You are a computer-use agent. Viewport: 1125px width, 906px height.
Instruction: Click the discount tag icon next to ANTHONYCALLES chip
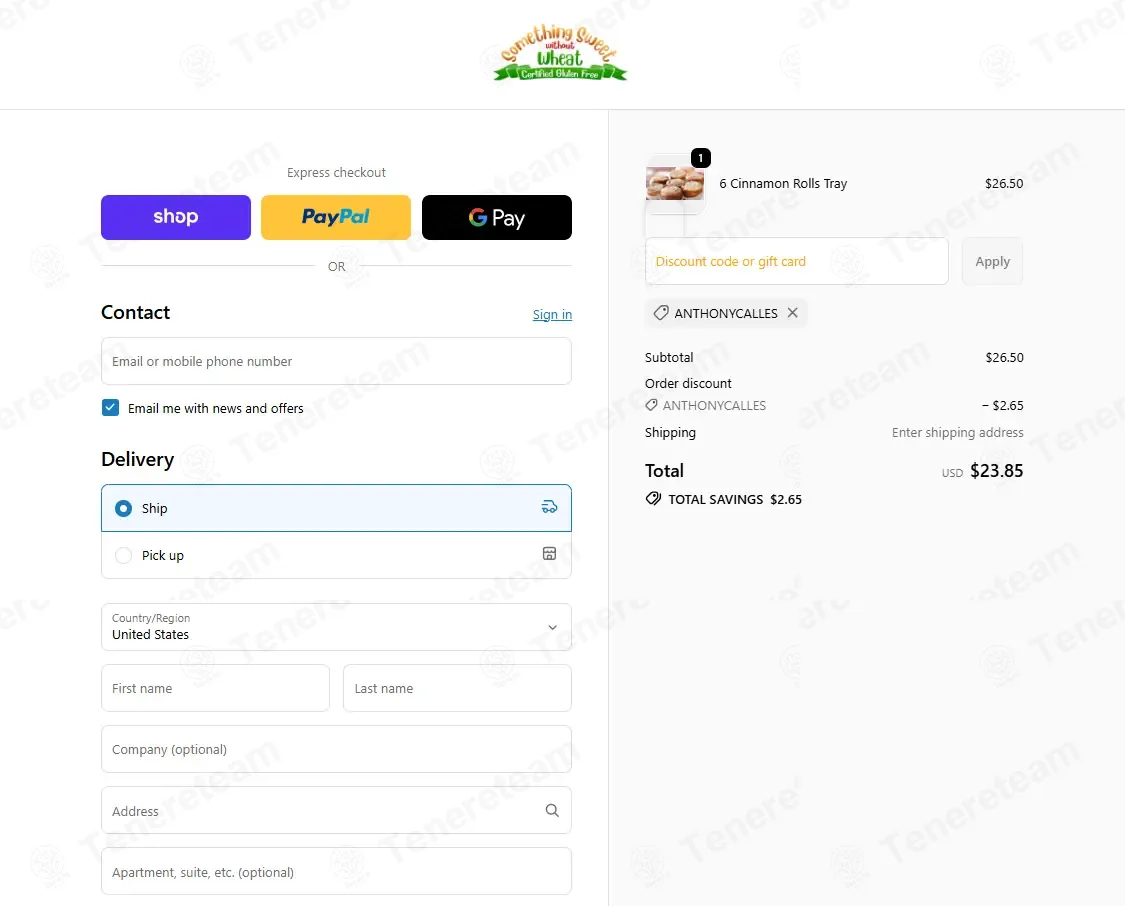click(661, 313)
